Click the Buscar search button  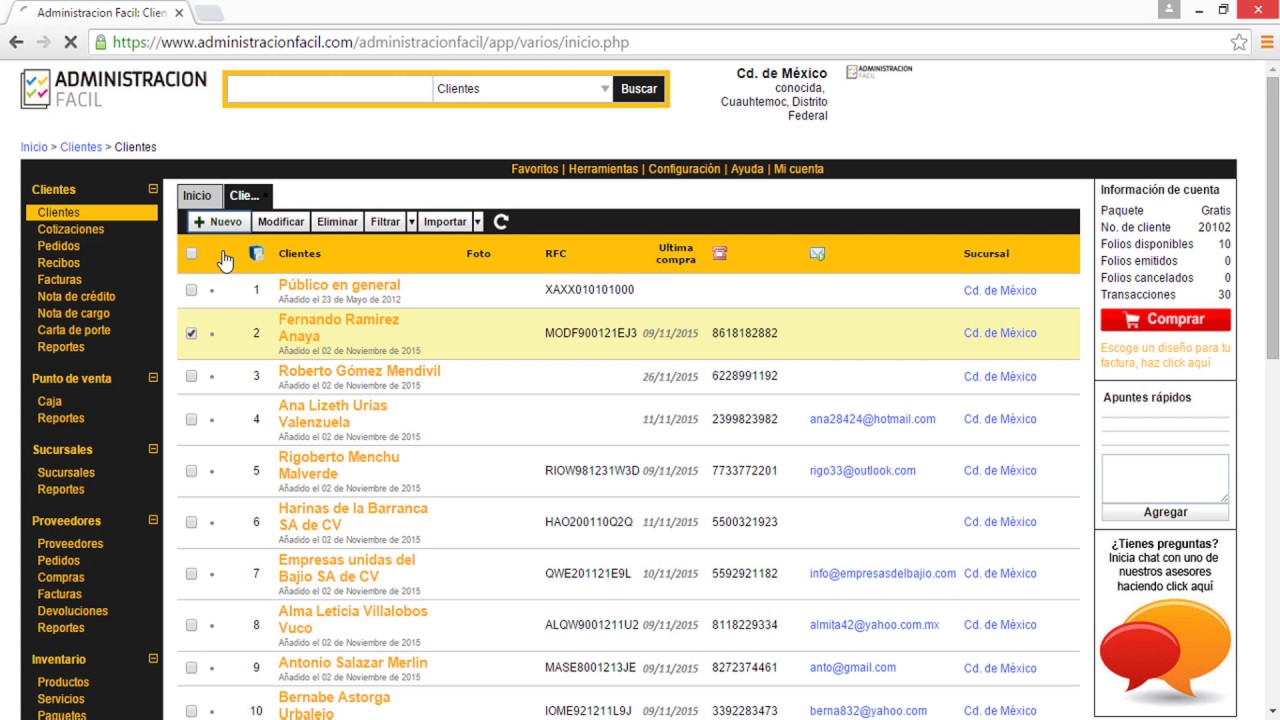click(x=639, y=89)
